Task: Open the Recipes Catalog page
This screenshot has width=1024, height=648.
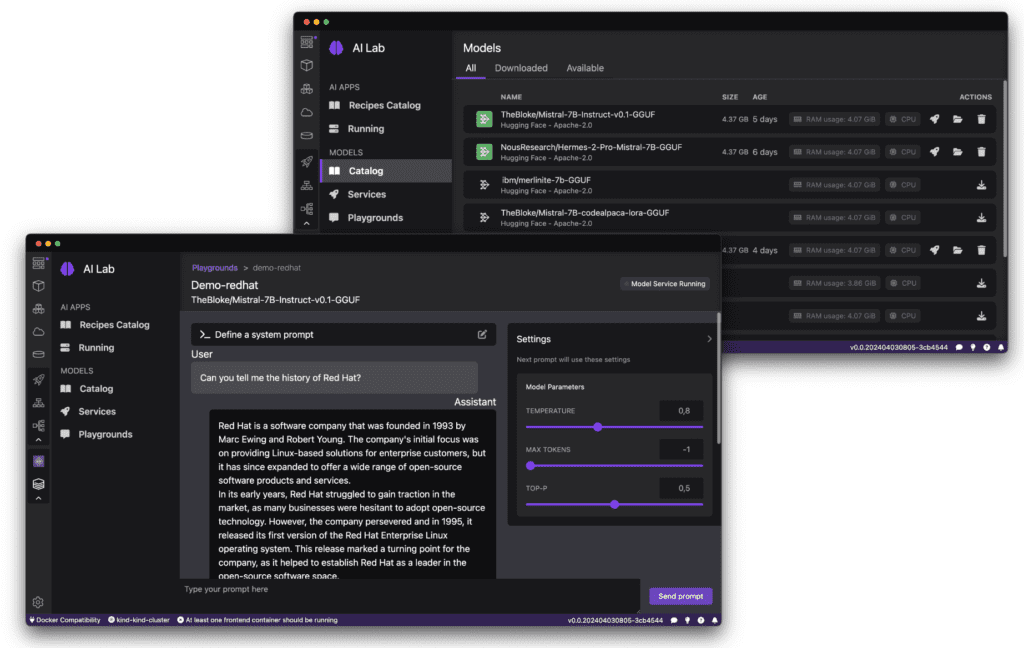Action: pyautogui.click(x=114, y=325)
